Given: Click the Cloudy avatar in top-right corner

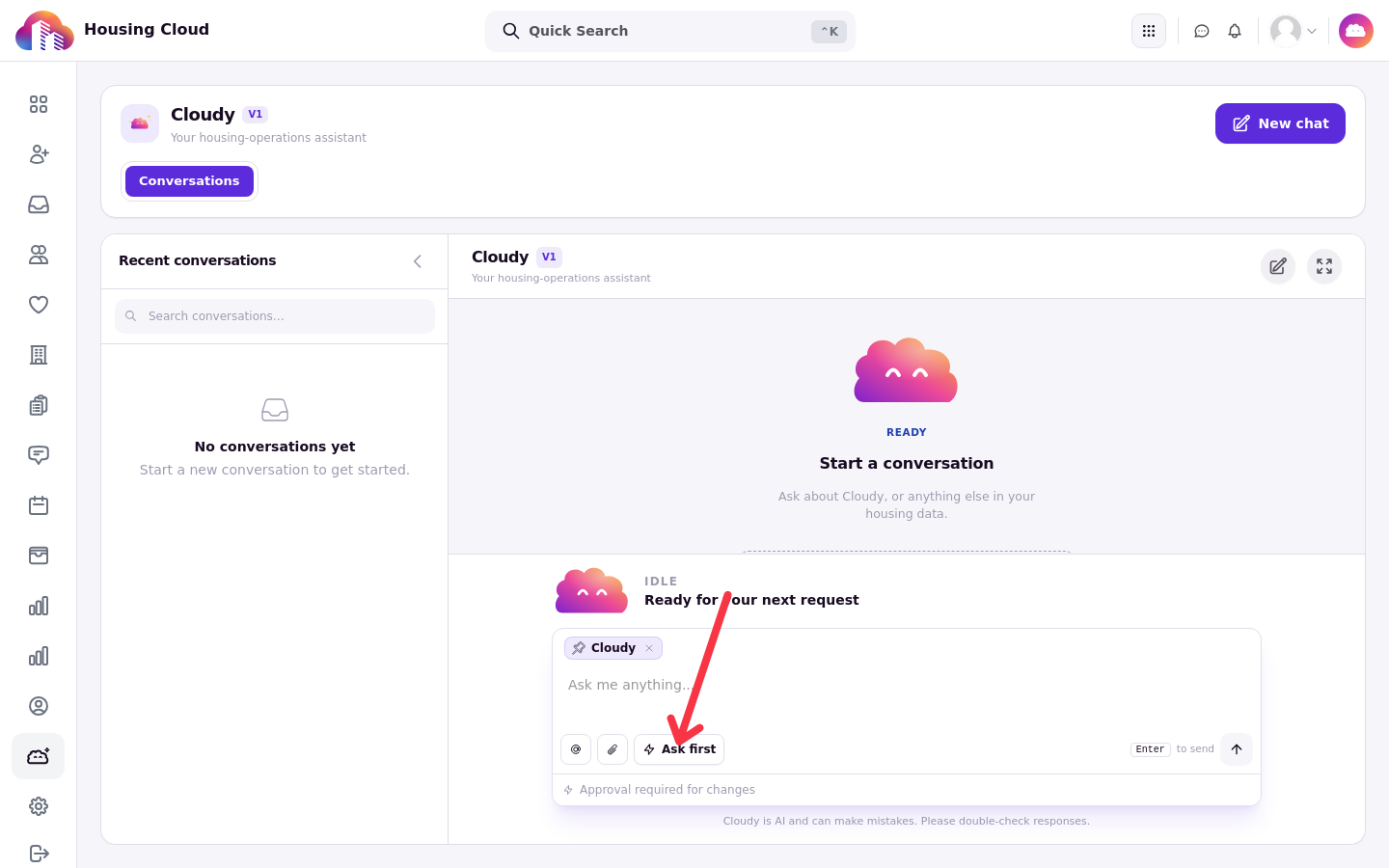Looking at the screenshot, I should point(1356,31).
